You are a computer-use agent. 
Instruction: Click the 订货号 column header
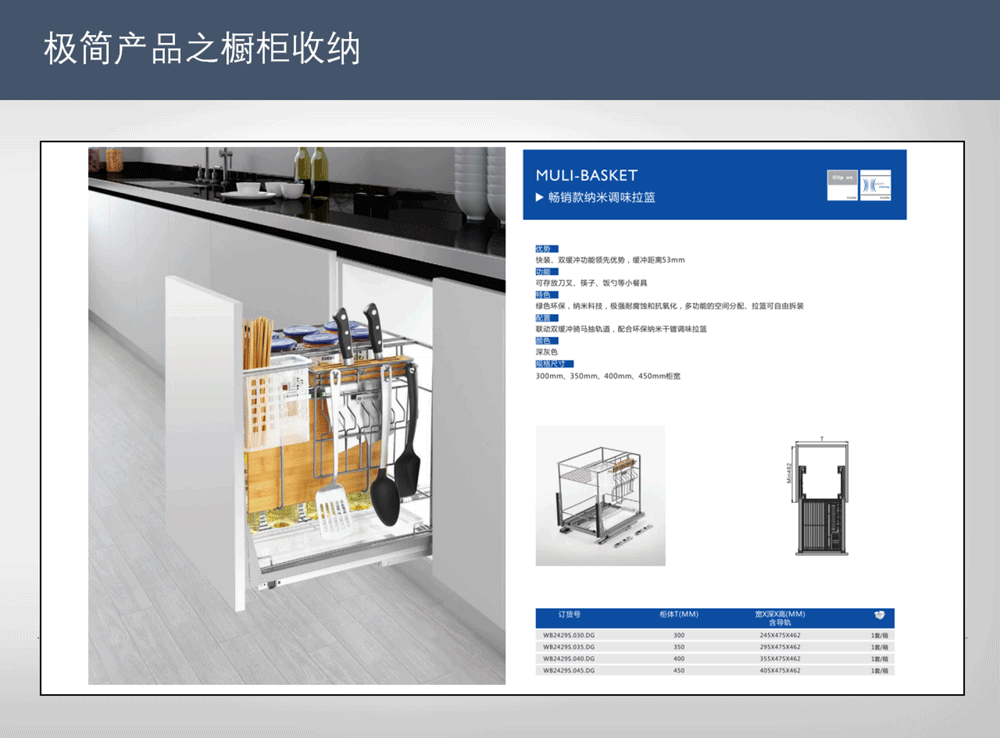(570, 614)
